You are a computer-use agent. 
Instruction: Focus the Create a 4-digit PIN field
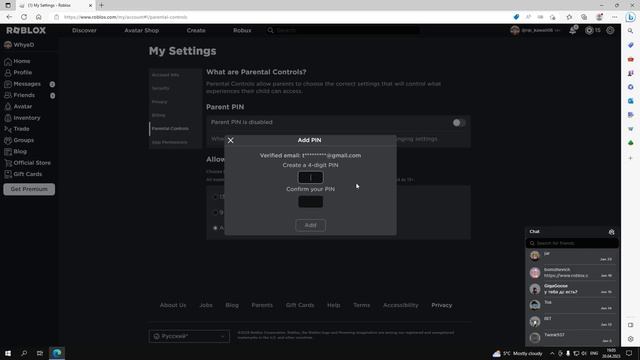(311, 178)
